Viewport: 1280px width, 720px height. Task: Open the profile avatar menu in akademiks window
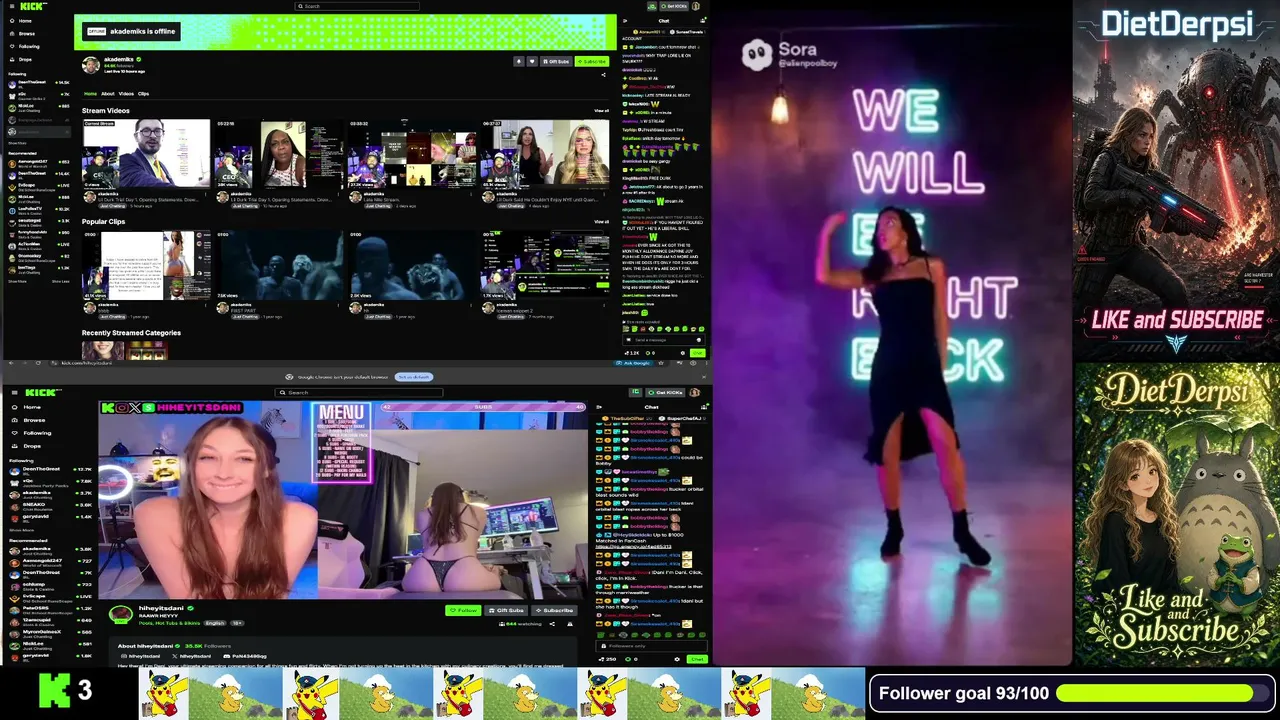pyautogui.click(x=696, y=6)
